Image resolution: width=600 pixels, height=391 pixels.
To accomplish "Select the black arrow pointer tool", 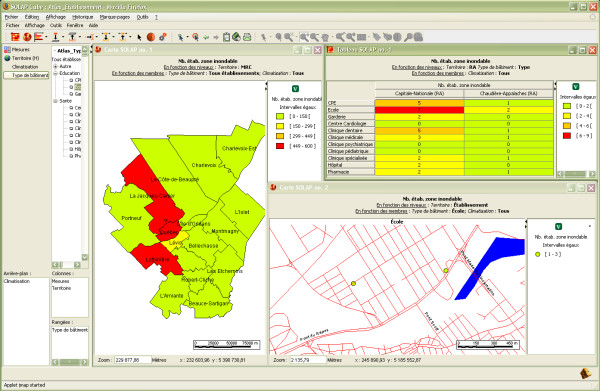I will [139, 37].
